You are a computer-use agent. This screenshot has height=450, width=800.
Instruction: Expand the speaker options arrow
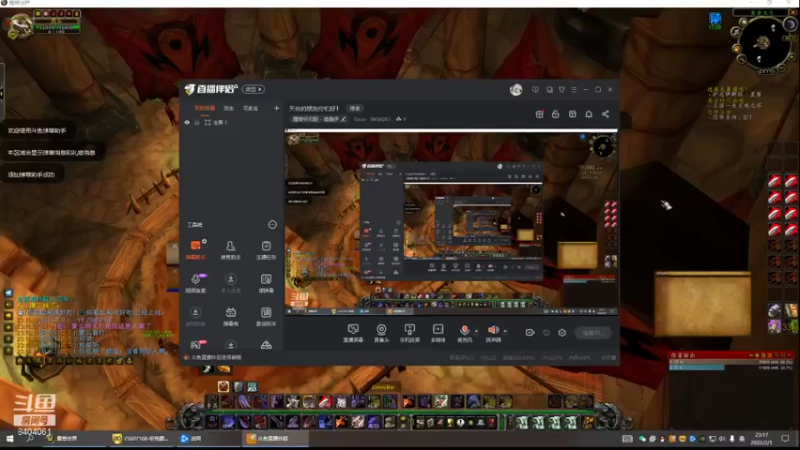click(x=505, y=331)
